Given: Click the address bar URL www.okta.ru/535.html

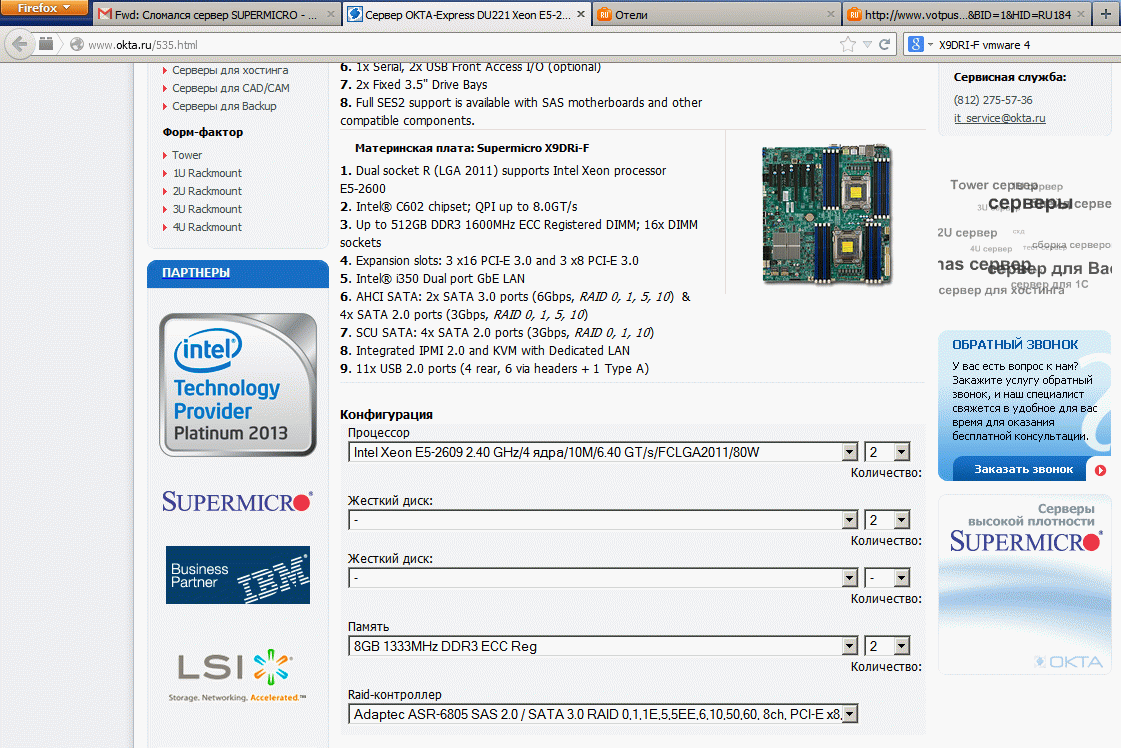Looking at the screenshot, I should pos(142,45).
